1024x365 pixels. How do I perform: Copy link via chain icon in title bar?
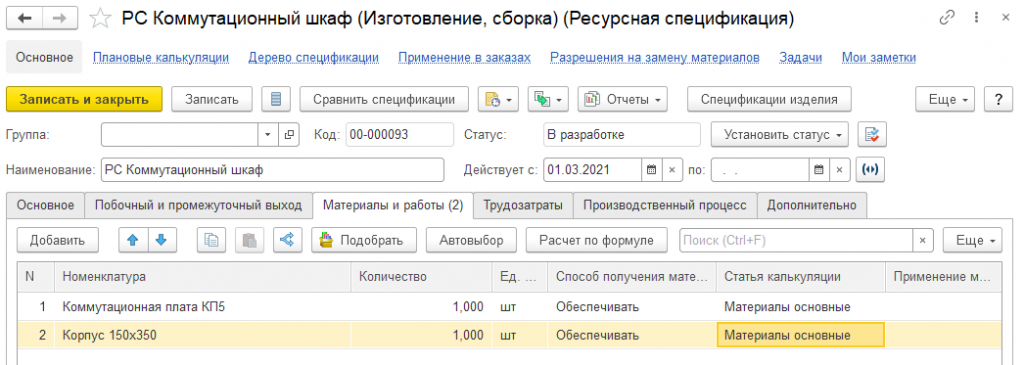(947, 18)
